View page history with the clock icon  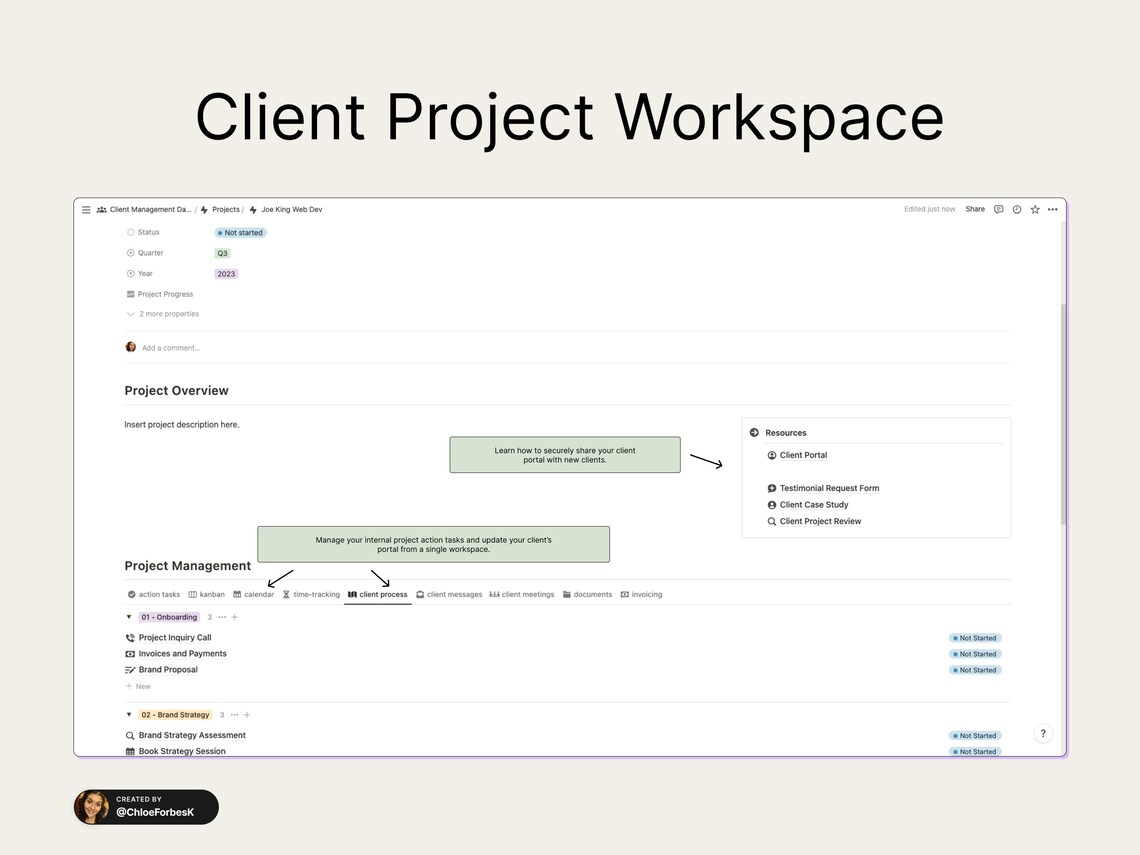coord(1016,209)
